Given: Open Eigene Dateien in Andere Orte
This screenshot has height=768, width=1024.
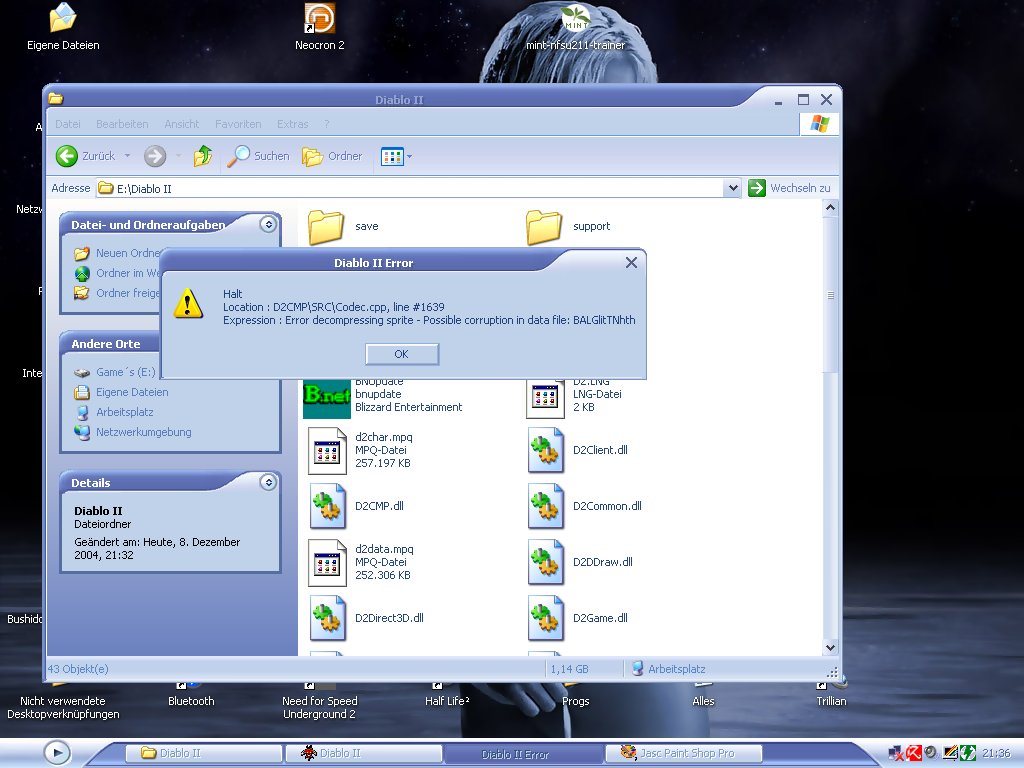Looking at the screenshot, I should tap(121, 392).
